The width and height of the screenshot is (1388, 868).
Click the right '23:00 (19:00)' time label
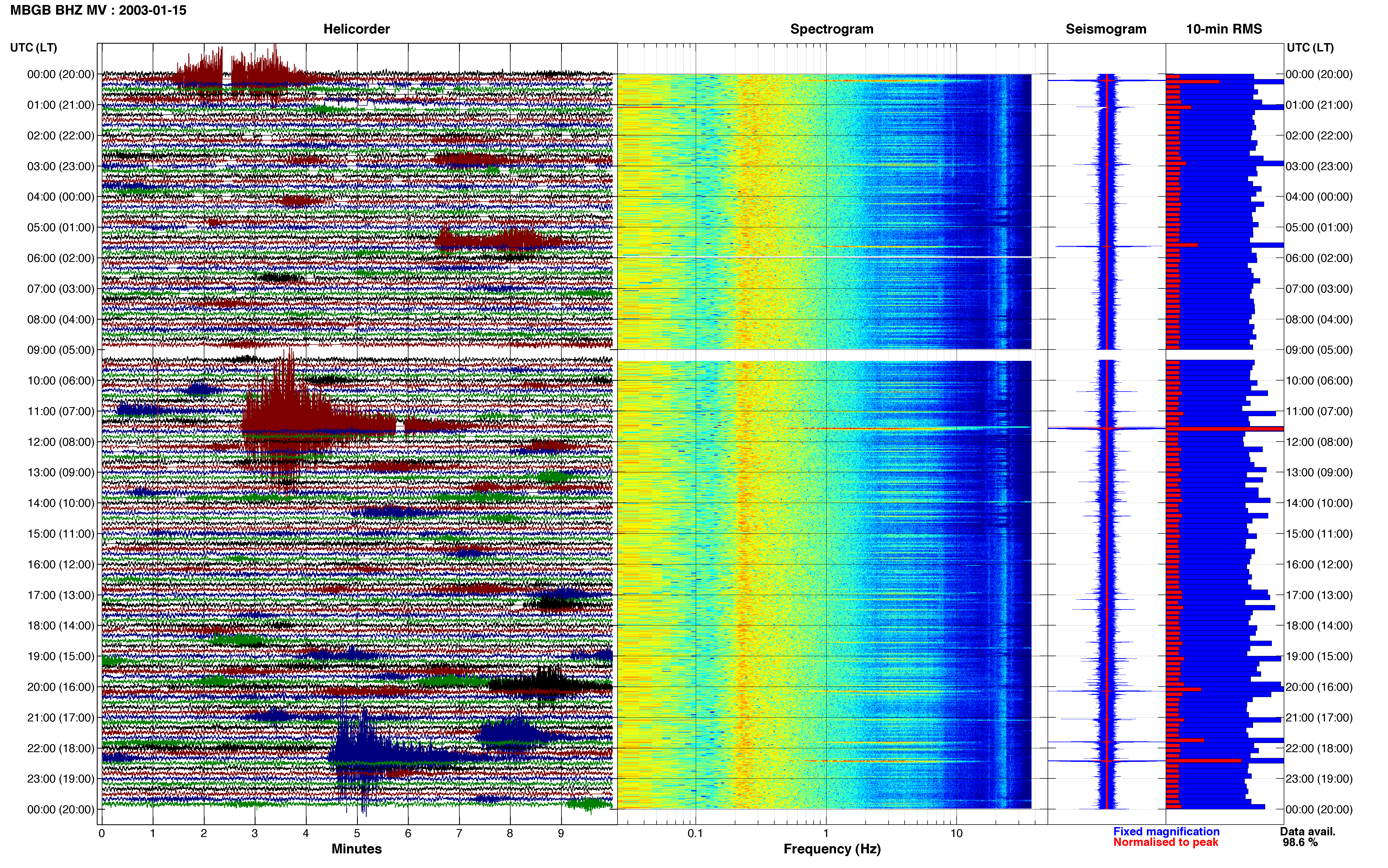tap(1319, 778)
